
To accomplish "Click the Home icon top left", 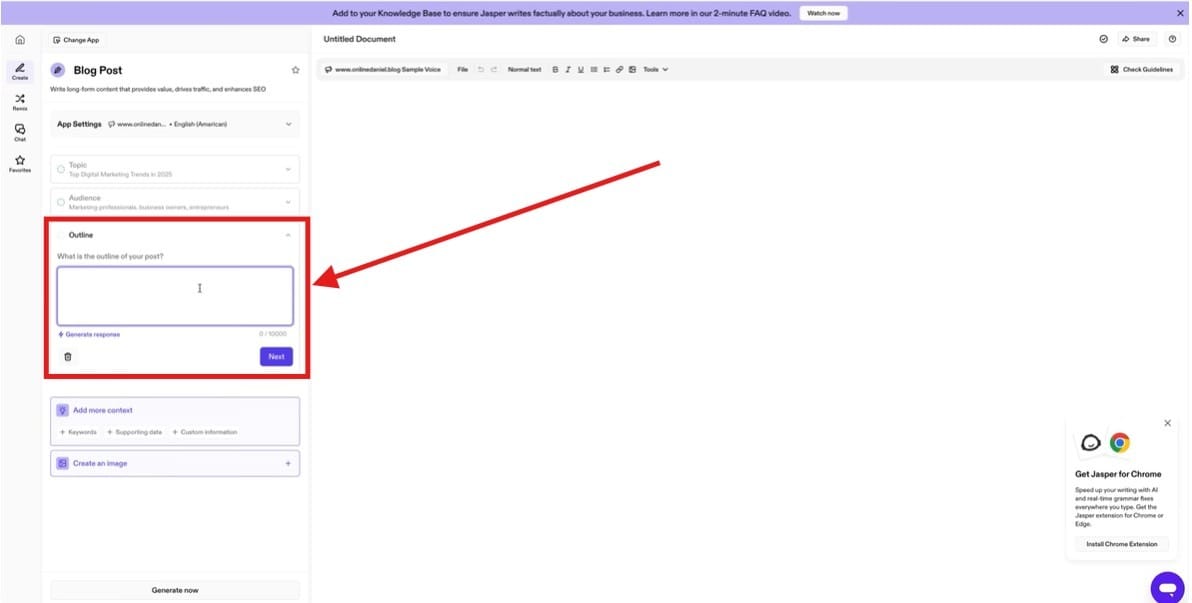I will click(20, 39).
